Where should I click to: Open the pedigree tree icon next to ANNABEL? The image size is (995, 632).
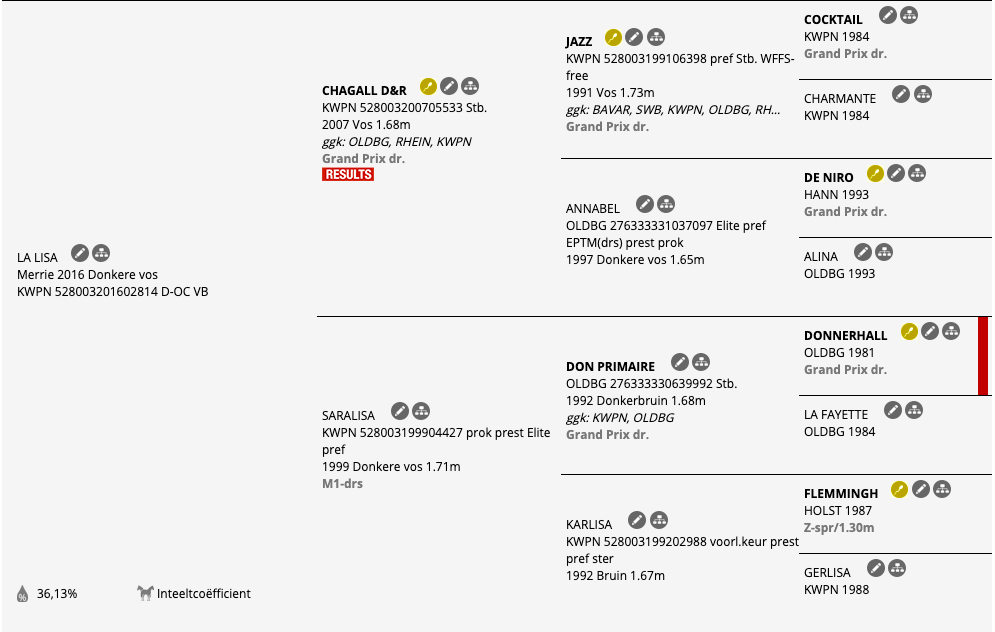tap(666, 204)
